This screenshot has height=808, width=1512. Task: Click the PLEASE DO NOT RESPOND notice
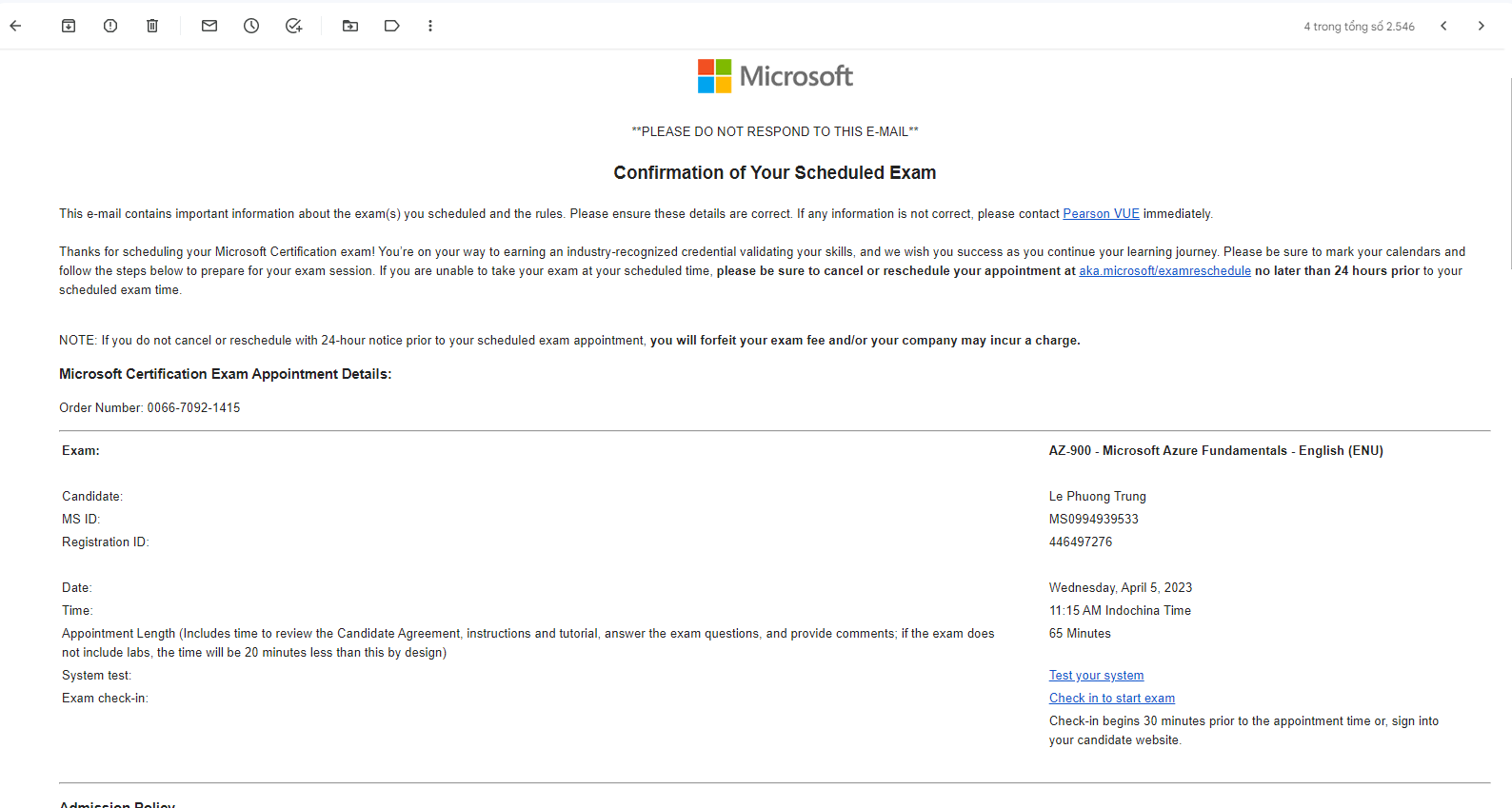[x=775, y=132]
